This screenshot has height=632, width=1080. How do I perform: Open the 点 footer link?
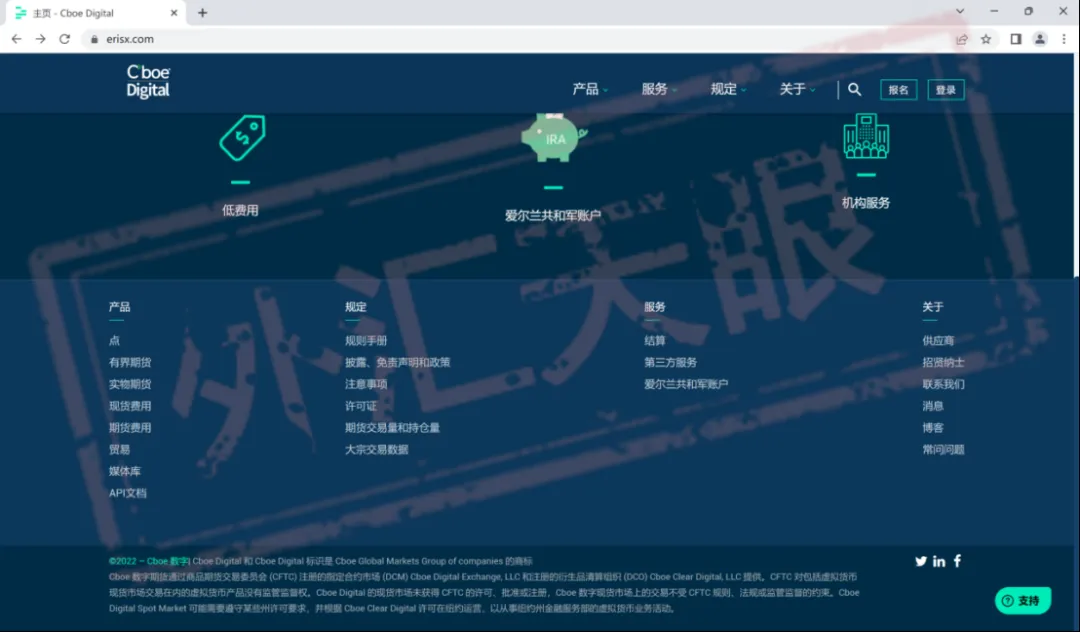pyautogui.click(x=114, y=341)
